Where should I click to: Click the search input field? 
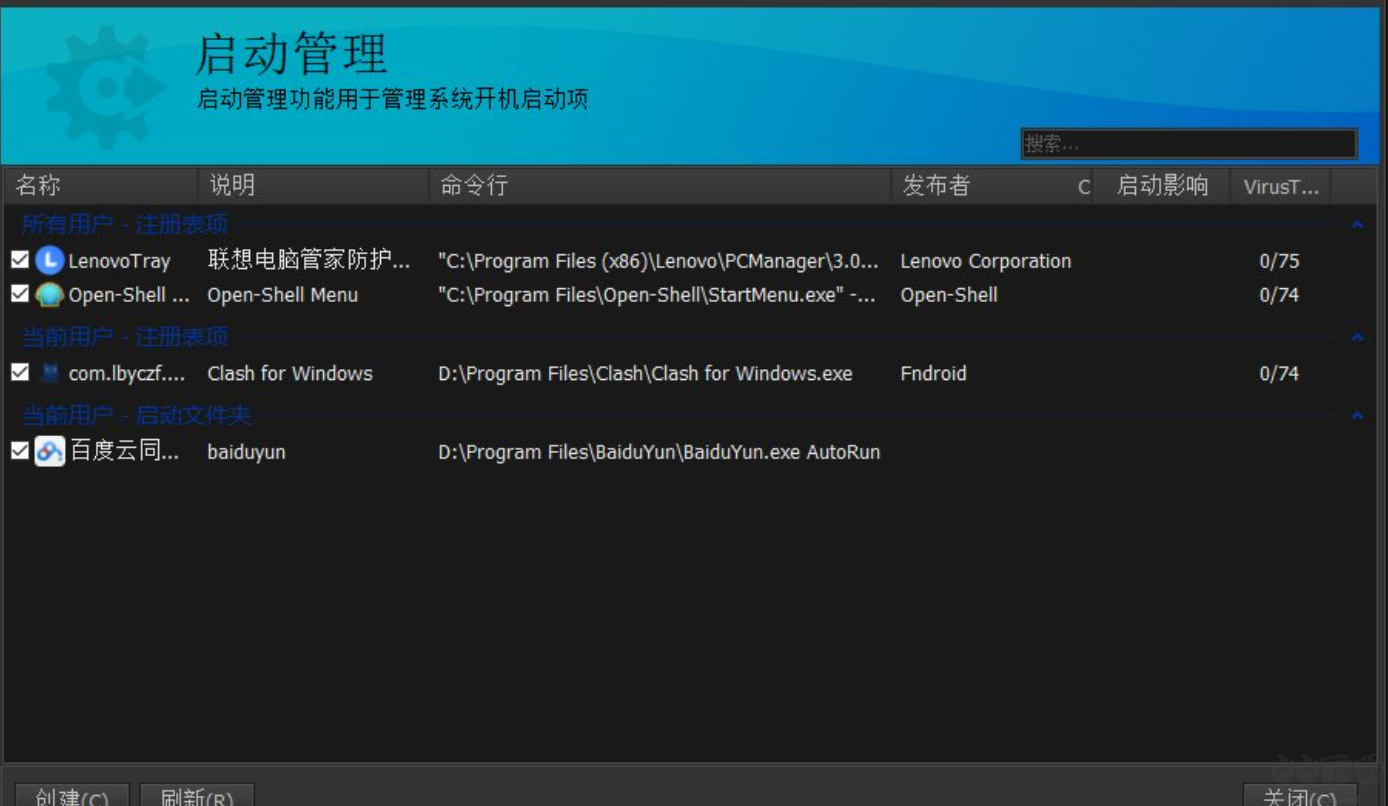point(1190,143)
